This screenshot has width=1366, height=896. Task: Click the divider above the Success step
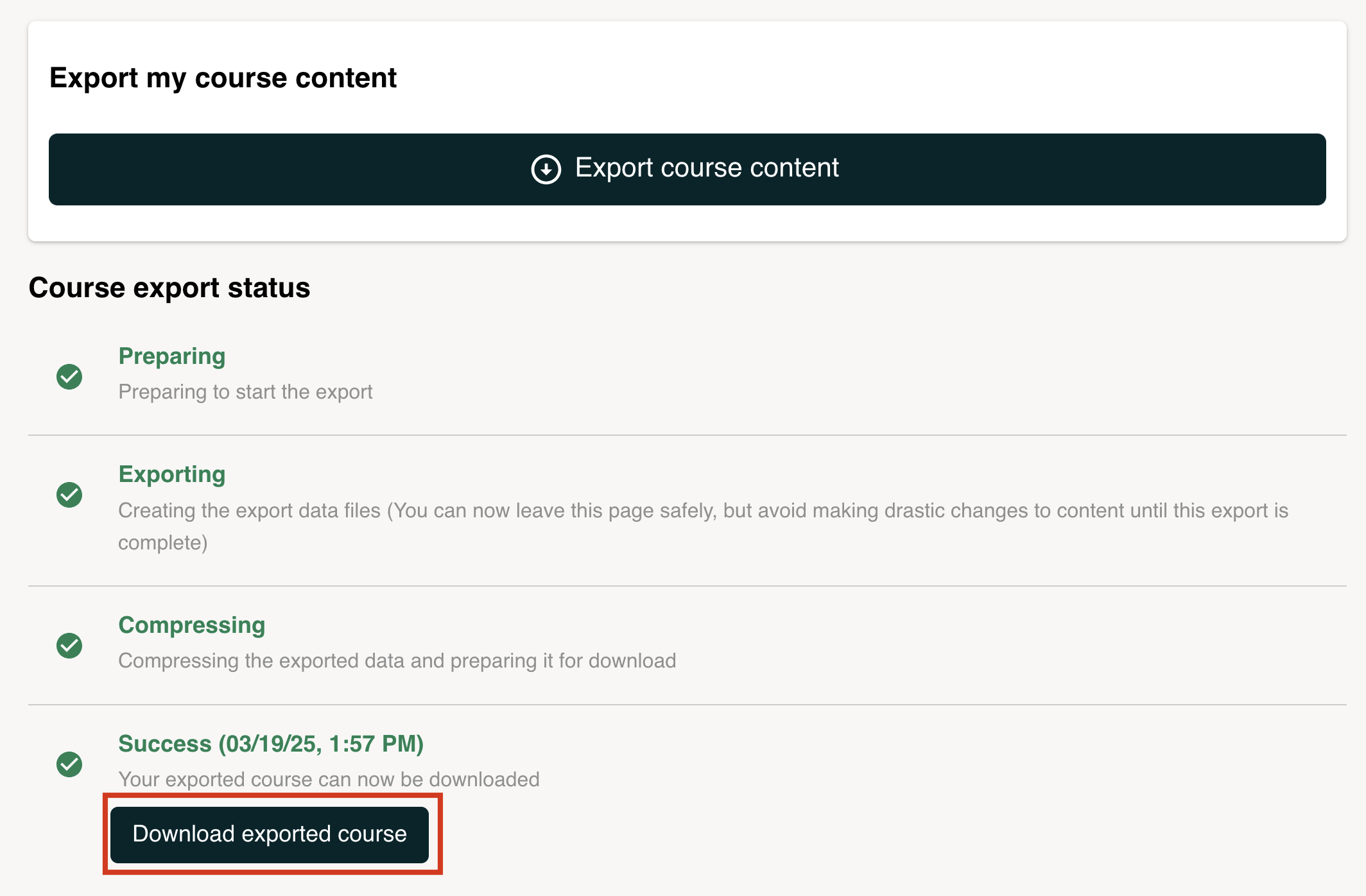click(x=687, y=705)
